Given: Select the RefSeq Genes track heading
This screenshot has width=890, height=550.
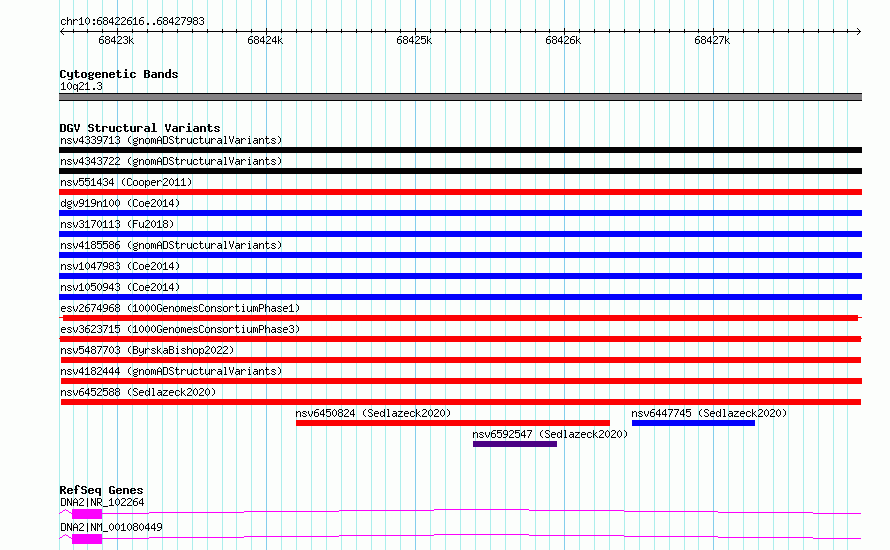Looking at the screenshot, I should [x=101, y=490].
